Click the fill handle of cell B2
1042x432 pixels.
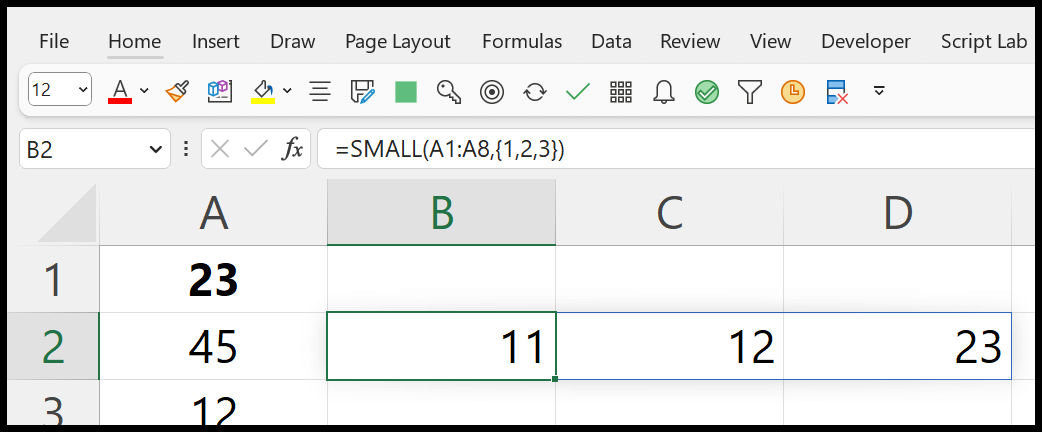555,379
